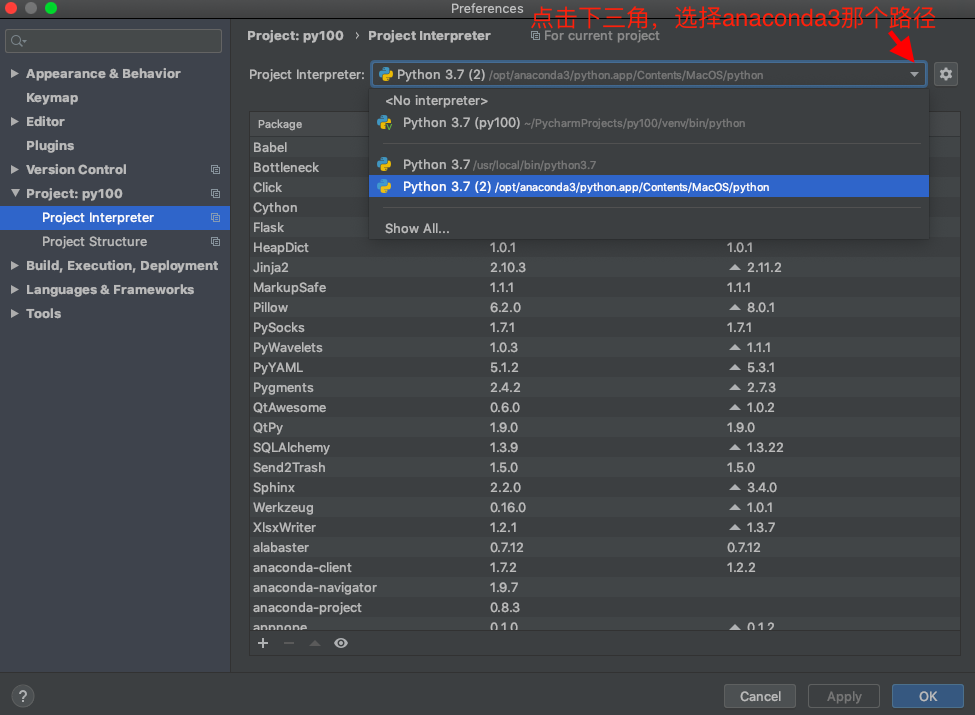
Task: Click the Package column header
Action: click(x=310, y=124)
